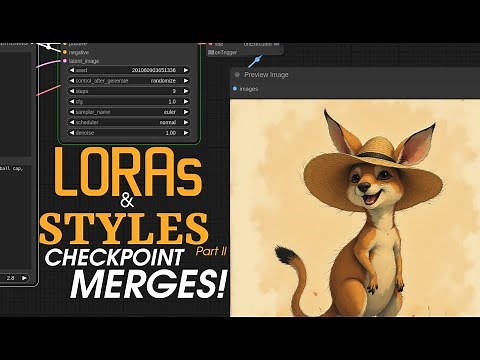480x360 pixels.
Task: Click the right arrow beside the 2.8 value
Action: coord(24,278)
